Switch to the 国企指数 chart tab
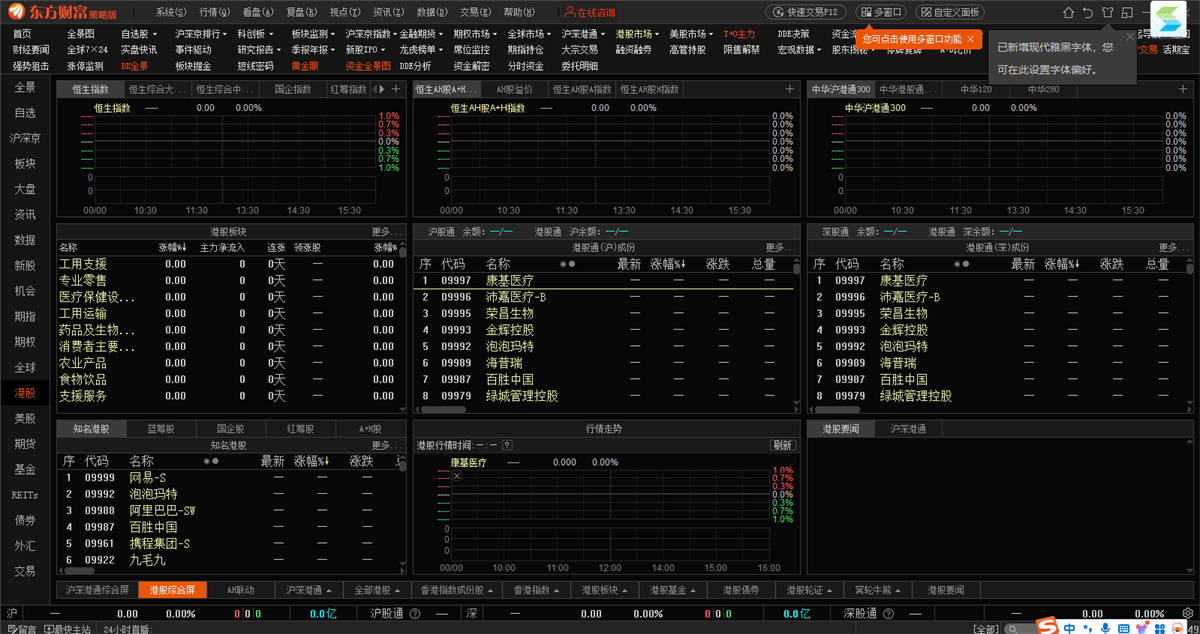This screenshot has height=634, width=1200. [x=292, y=89]
